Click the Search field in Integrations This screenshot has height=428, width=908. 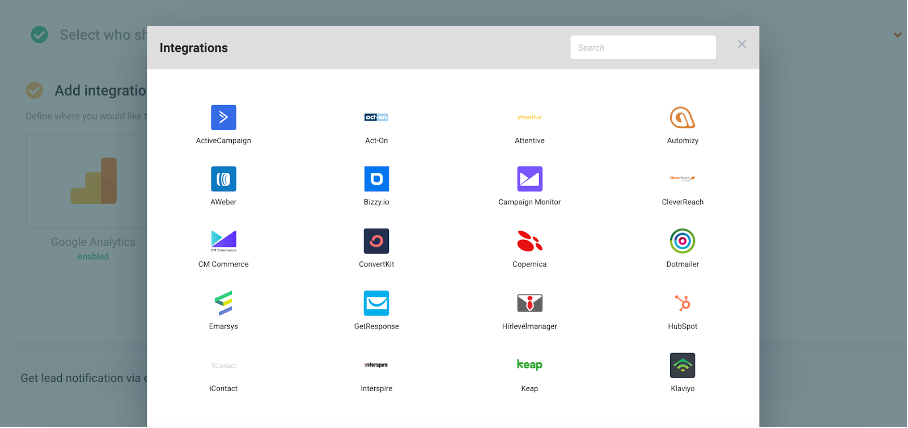coord(642,47)
